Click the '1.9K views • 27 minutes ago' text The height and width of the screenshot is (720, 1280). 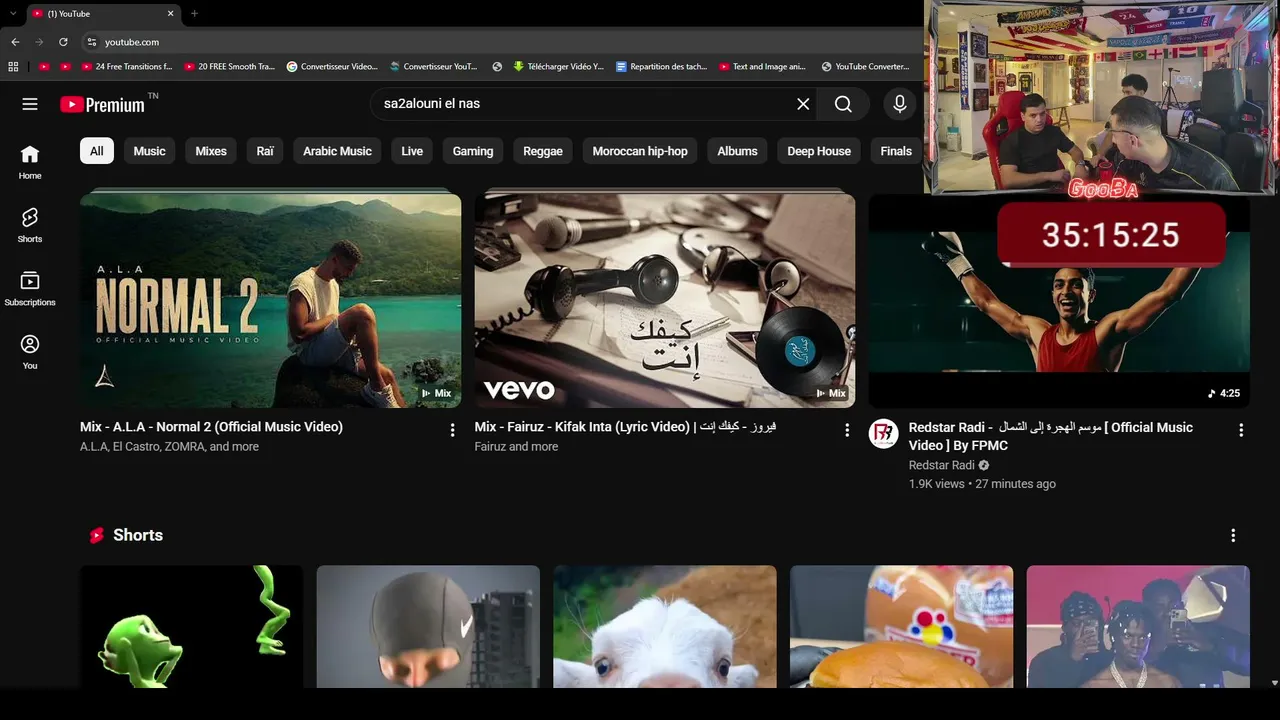pos(982,484)
